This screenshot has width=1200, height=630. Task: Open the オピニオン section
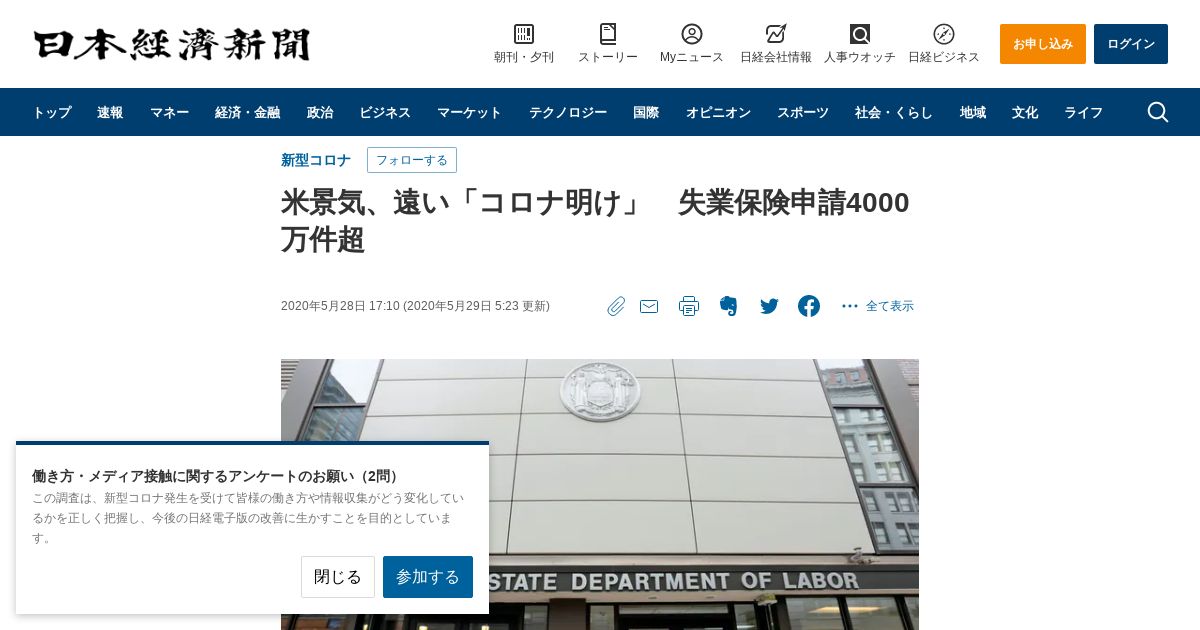[718, 113]
